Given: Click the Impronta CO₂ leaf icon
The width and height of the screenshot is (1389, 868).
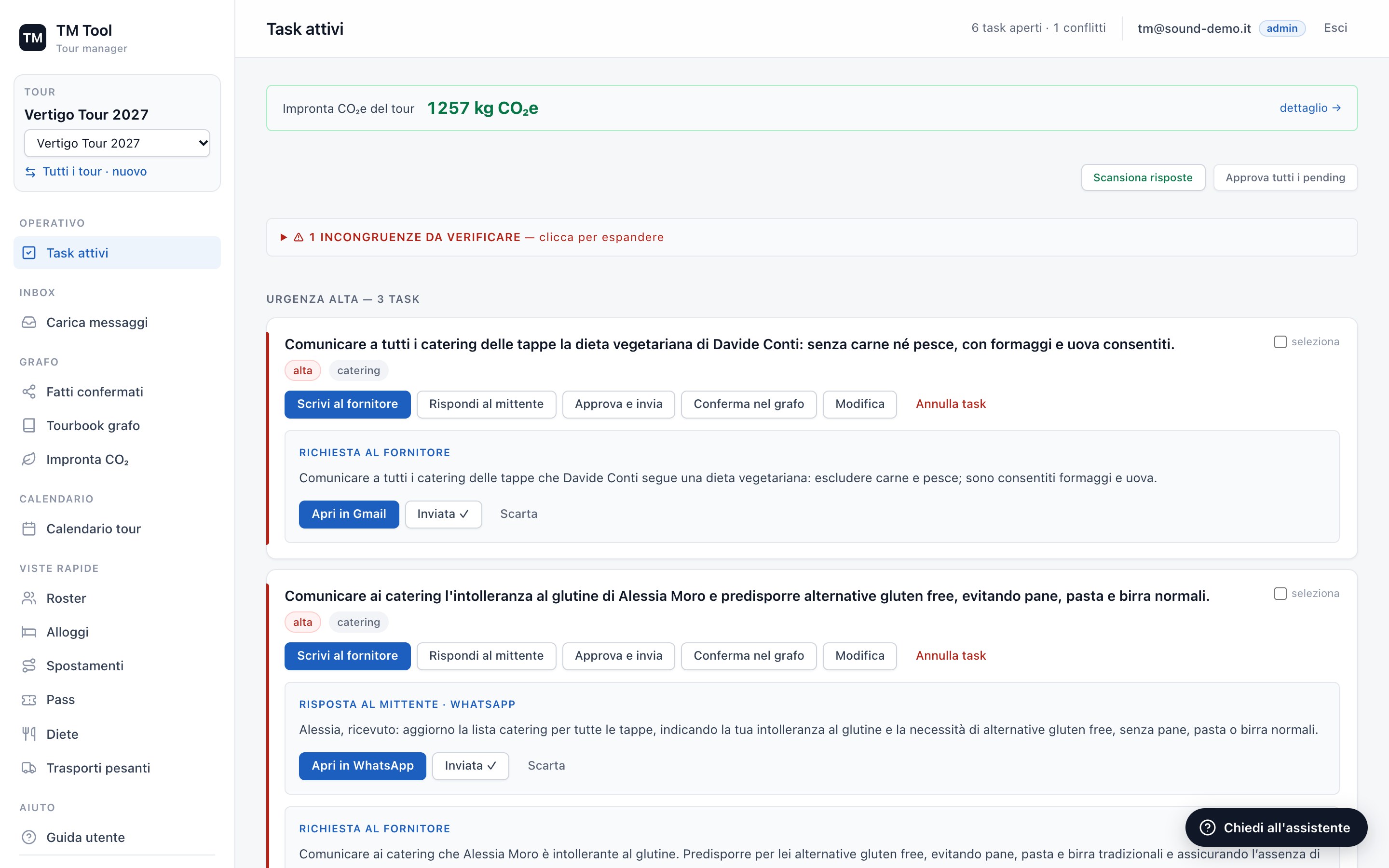Looking at the screenshot, I should [x=29, y=459].
